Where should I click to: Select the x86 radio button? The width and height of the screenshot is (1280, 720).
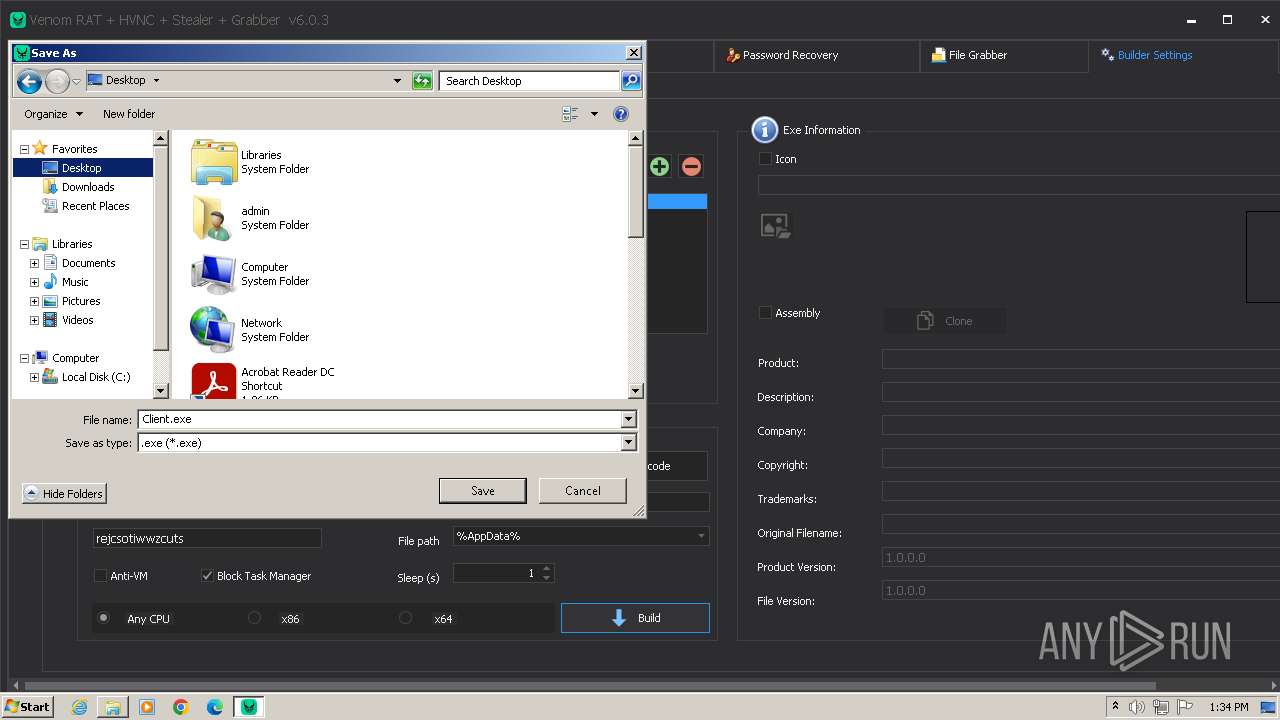[x=254, y=618]
